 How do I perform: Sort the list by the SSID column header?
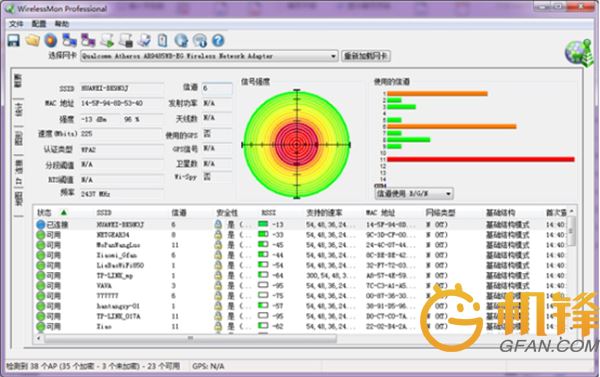[x=104, y=212]
